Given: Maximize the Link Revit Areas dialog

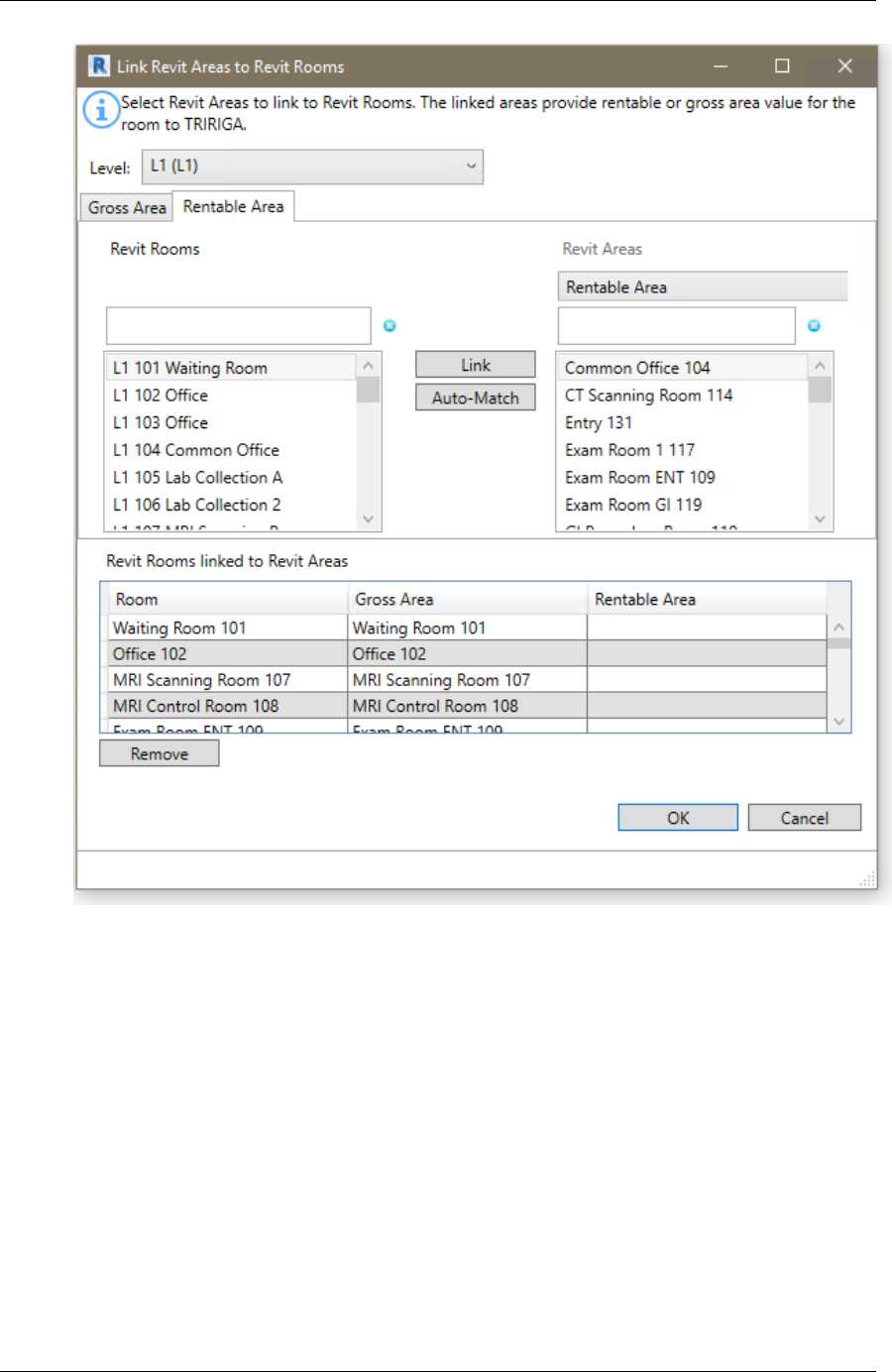Looking at the screenshot, I should 782,66.
